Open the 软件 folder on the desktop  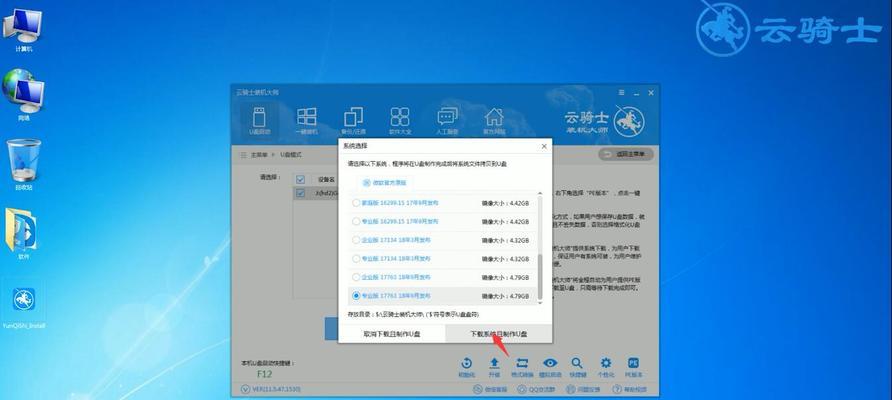click(23, 233)
